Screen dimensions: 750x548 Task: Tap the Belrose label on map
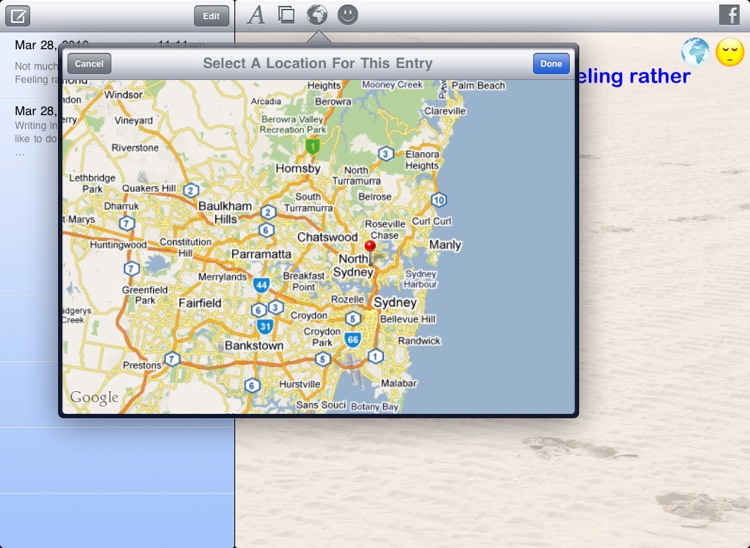click(375, 197)
